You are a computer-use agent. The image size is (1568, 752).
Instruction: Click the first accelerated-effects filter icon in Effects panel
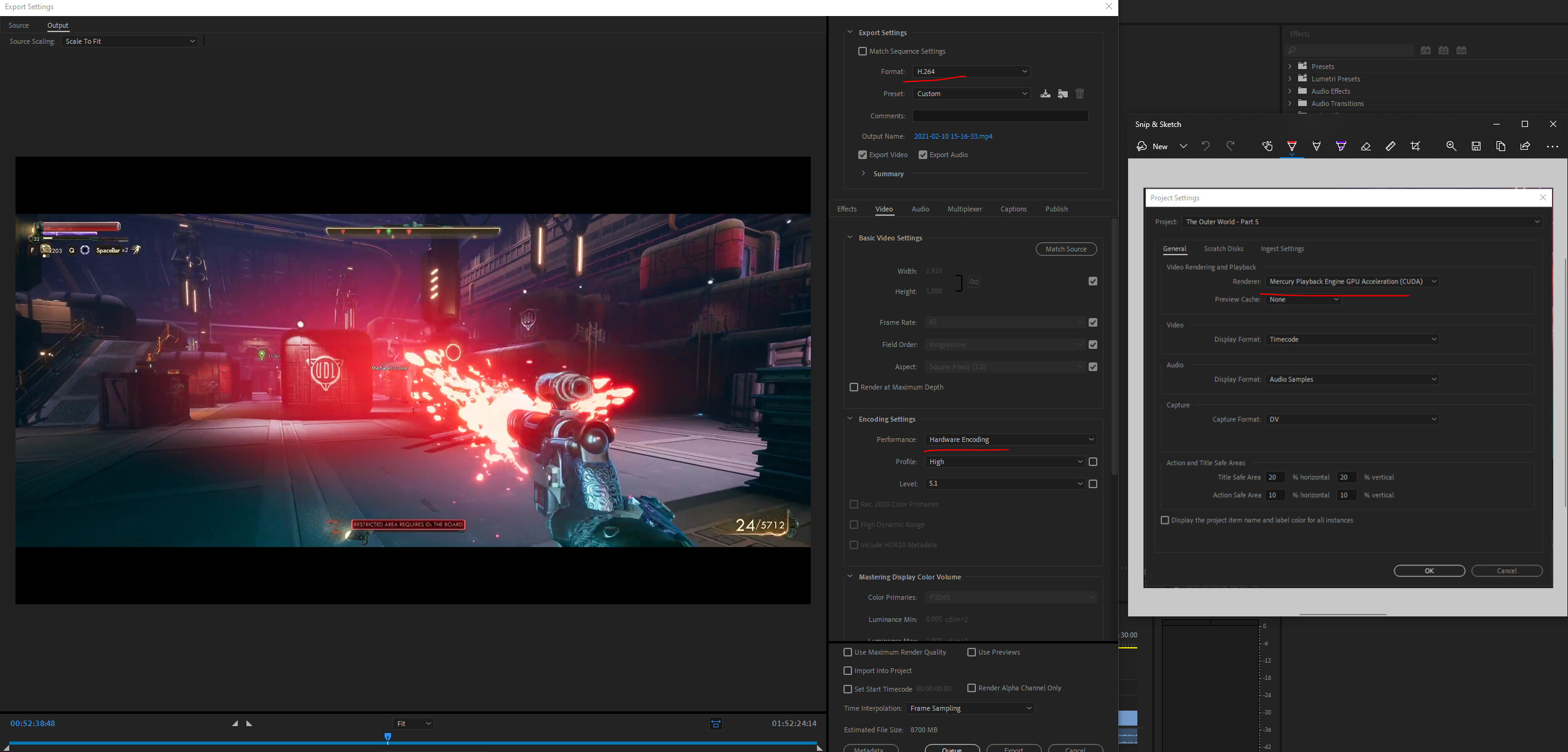coord(1426,51)
